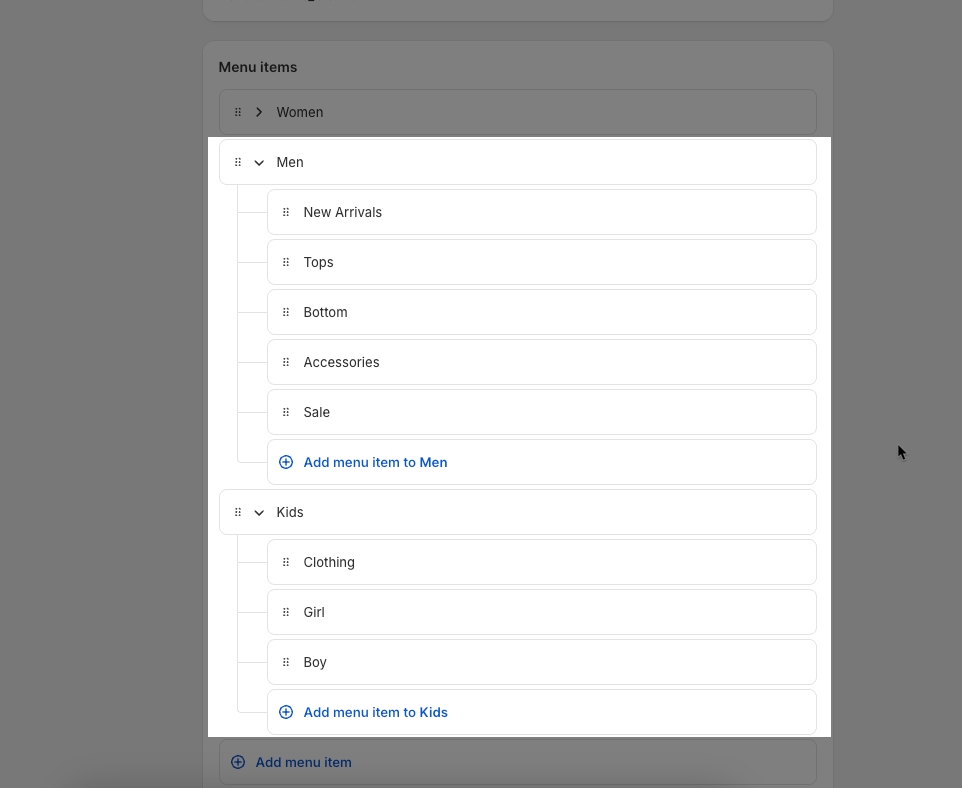Click the plus icon of the bottom Add menu item

238,762
